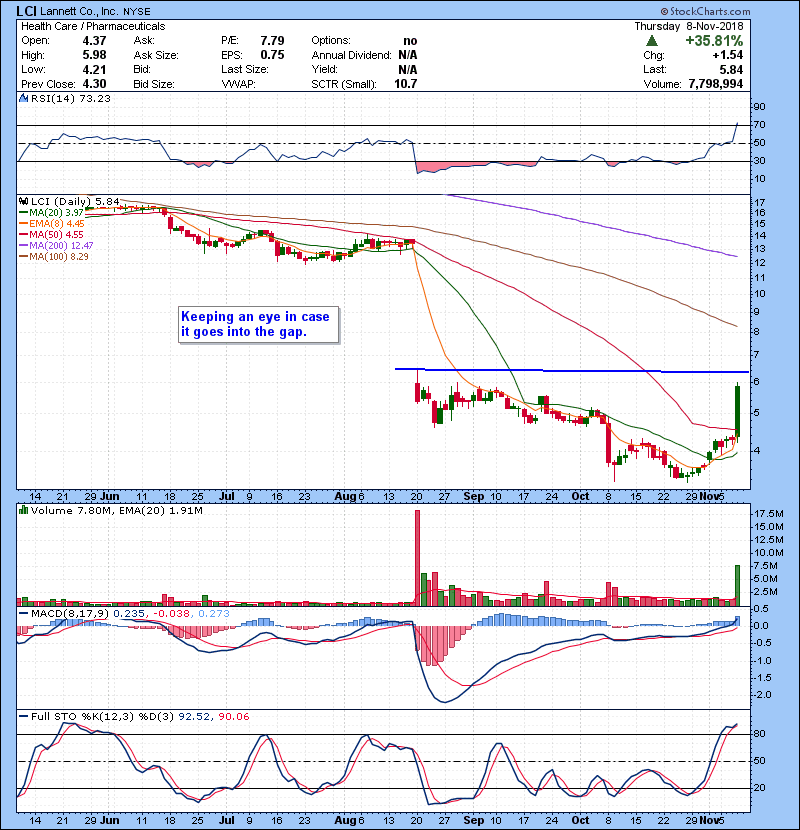The height and width of the screenshot is (830, 800).
Task: Click the EMA(8) 4.45 legend entry
Action: (52, 223)
